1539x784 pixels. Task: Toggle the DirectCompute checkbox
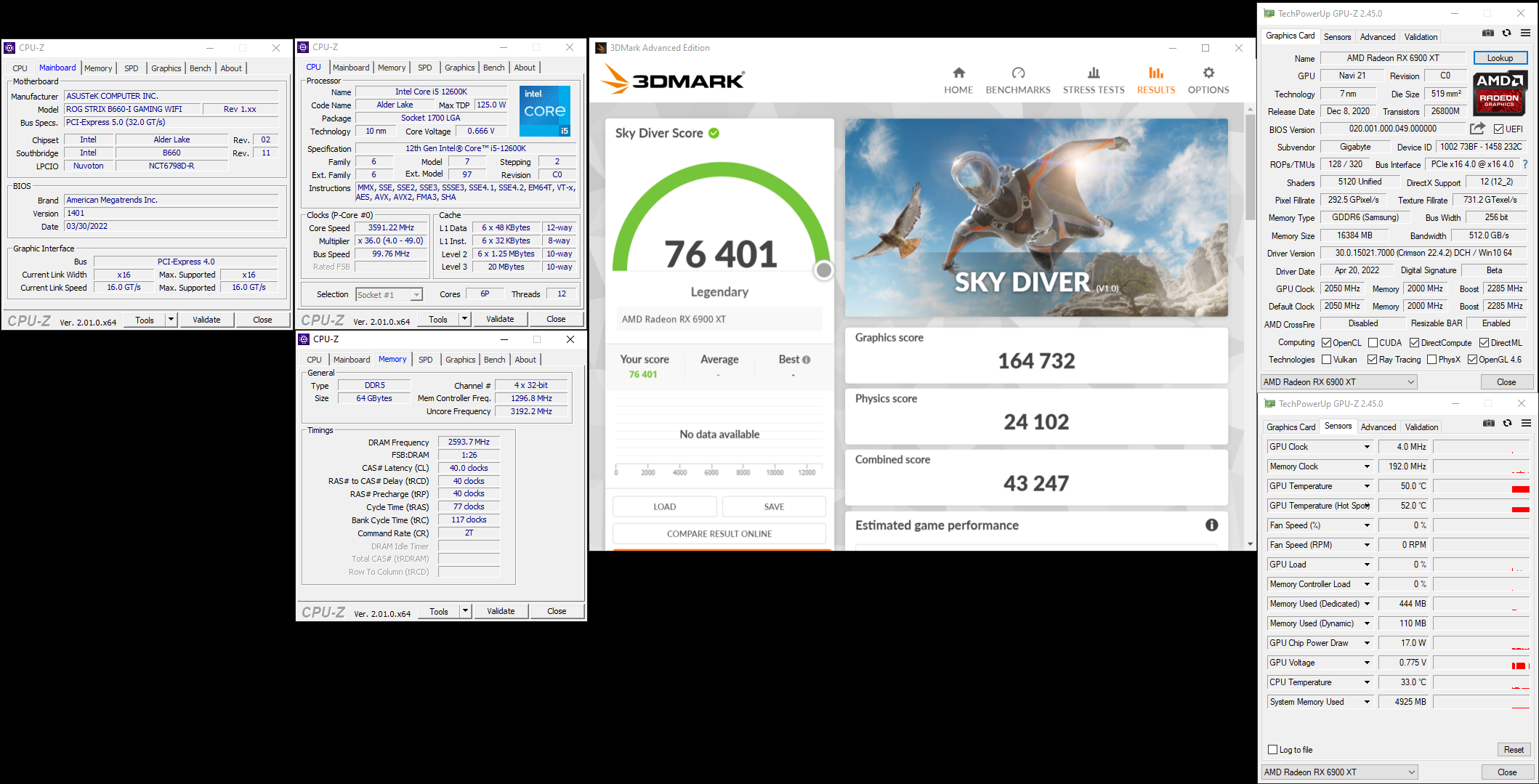(x=1414, y=343)
